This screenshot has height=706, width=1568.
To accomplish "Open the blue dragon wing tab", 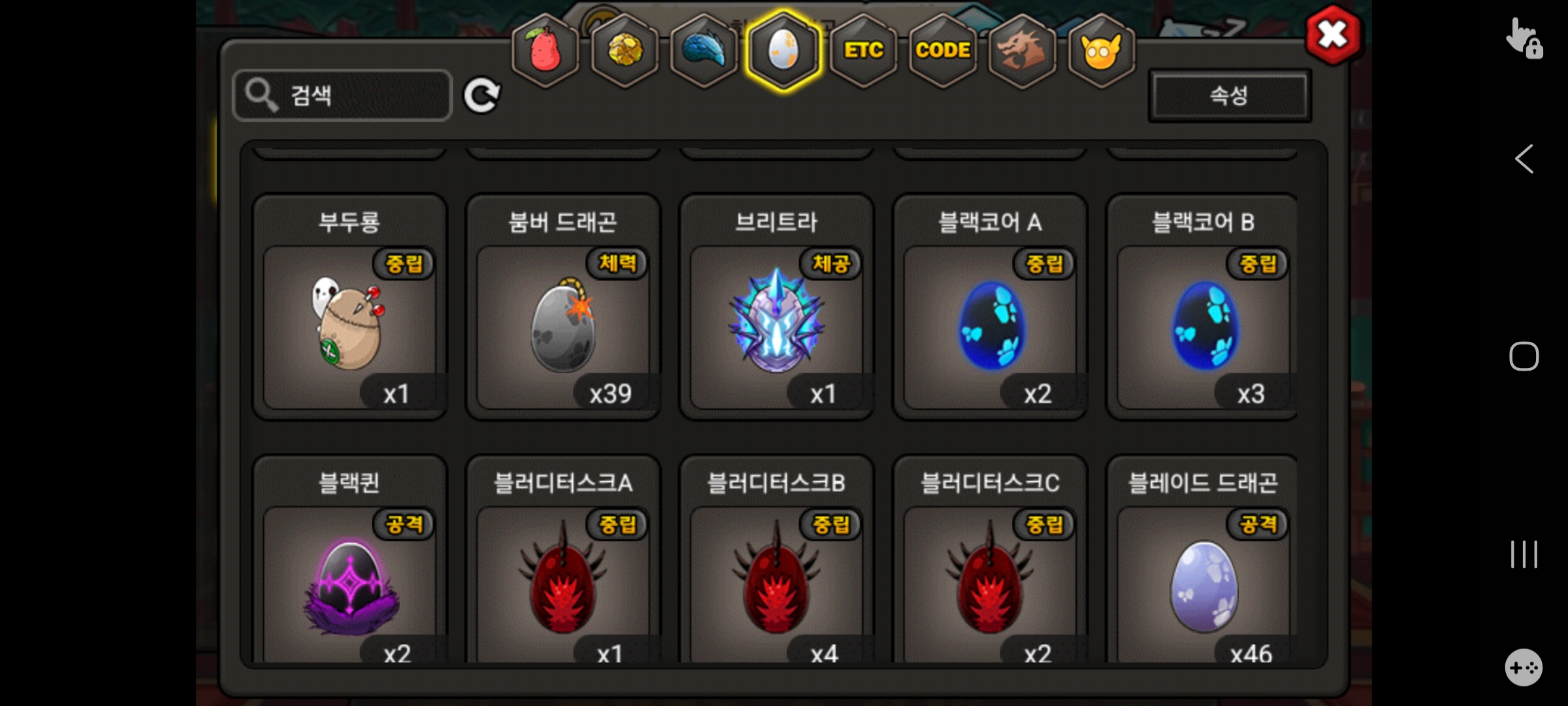I will (x=704, y=50).
